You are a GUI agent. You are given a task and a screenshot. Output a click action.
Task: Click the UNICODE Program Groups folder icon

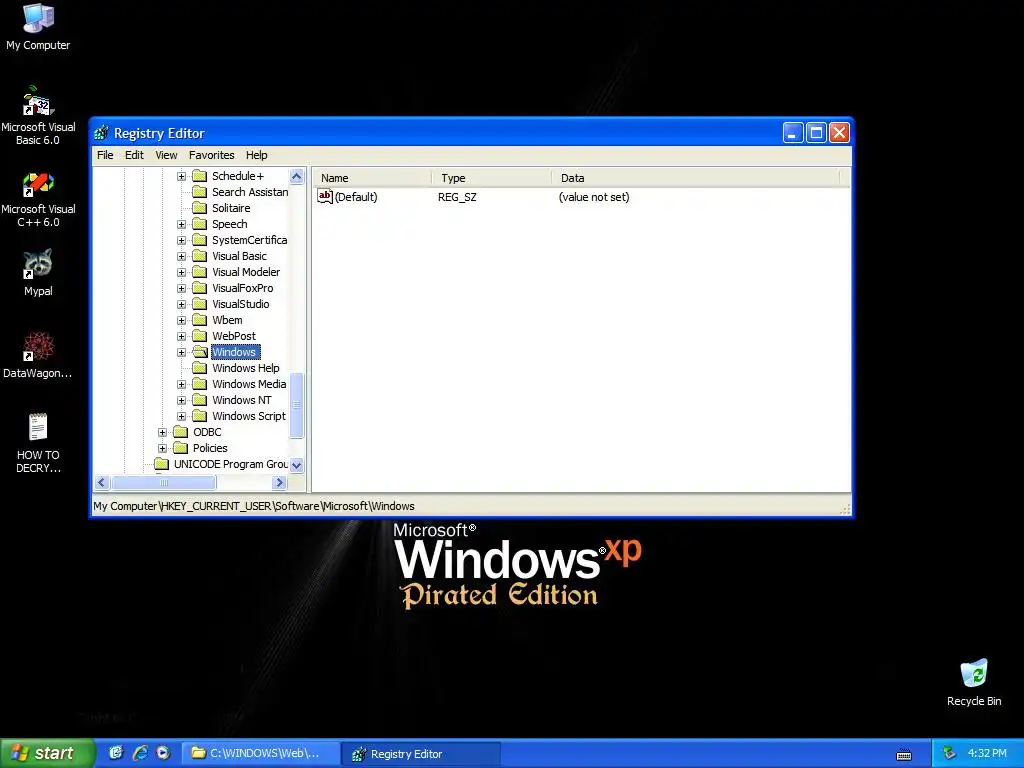point(161,464)
